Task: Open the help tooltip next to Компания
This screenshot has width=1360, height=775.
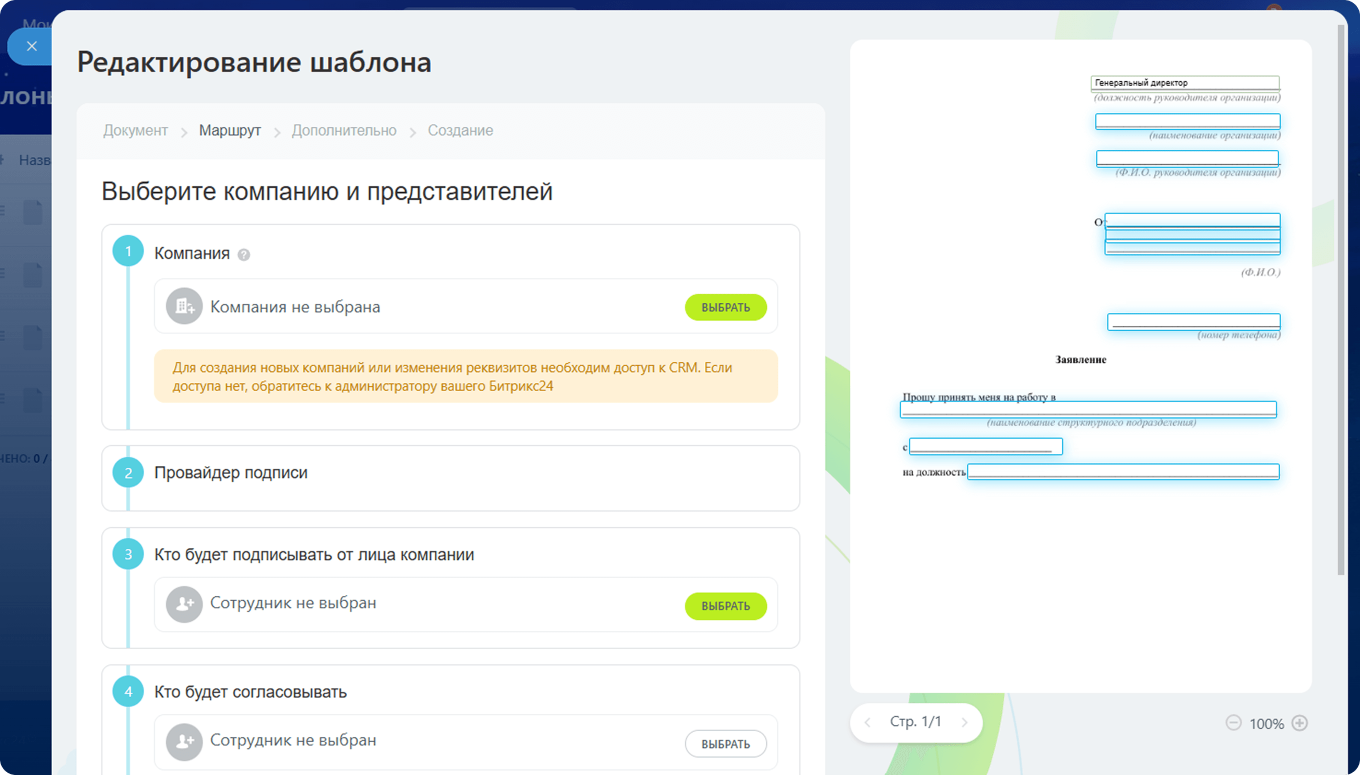Action: (x=243, y=255)
